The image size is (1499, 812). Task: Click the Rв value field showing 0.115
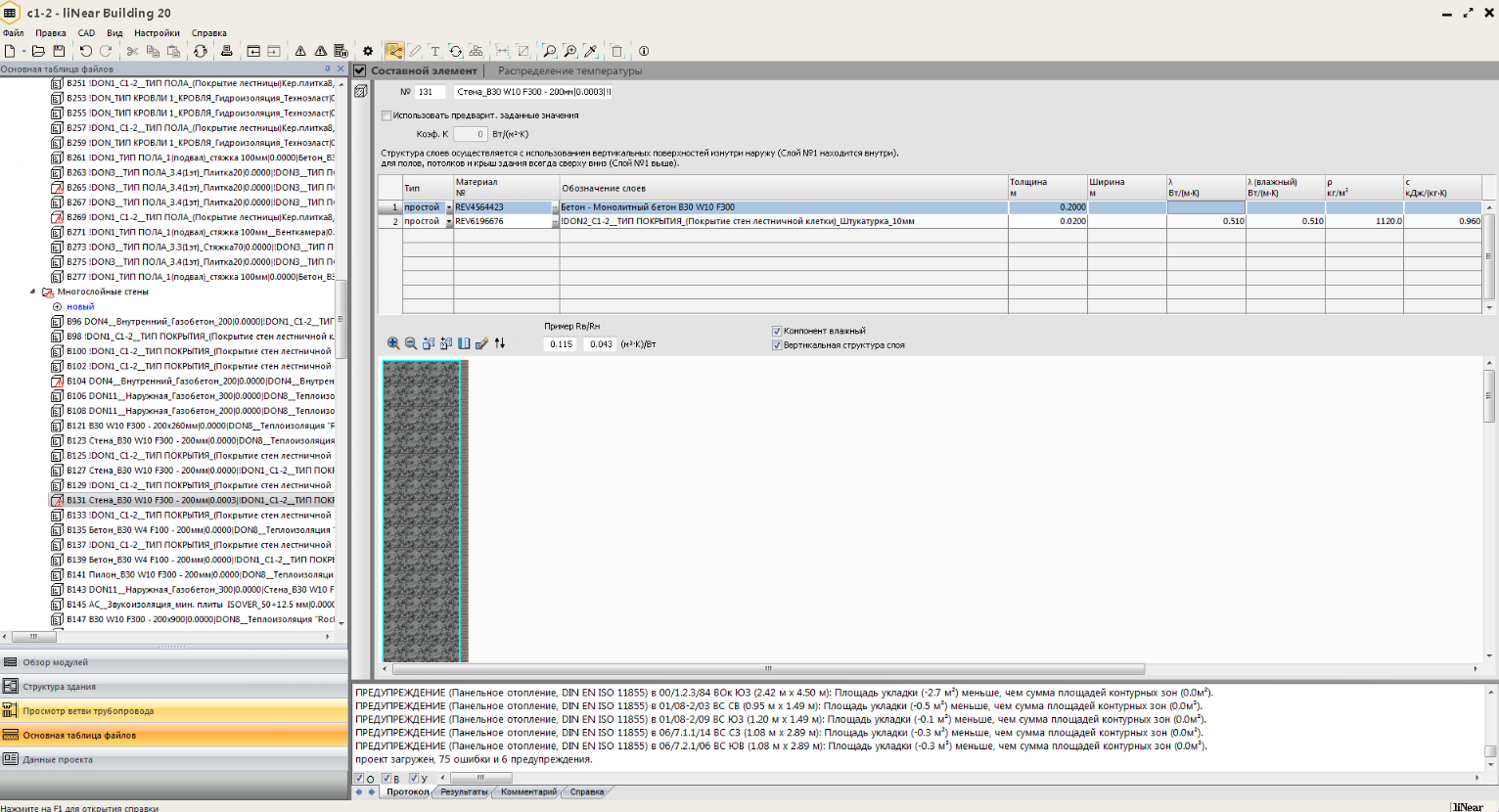(561, 344)
